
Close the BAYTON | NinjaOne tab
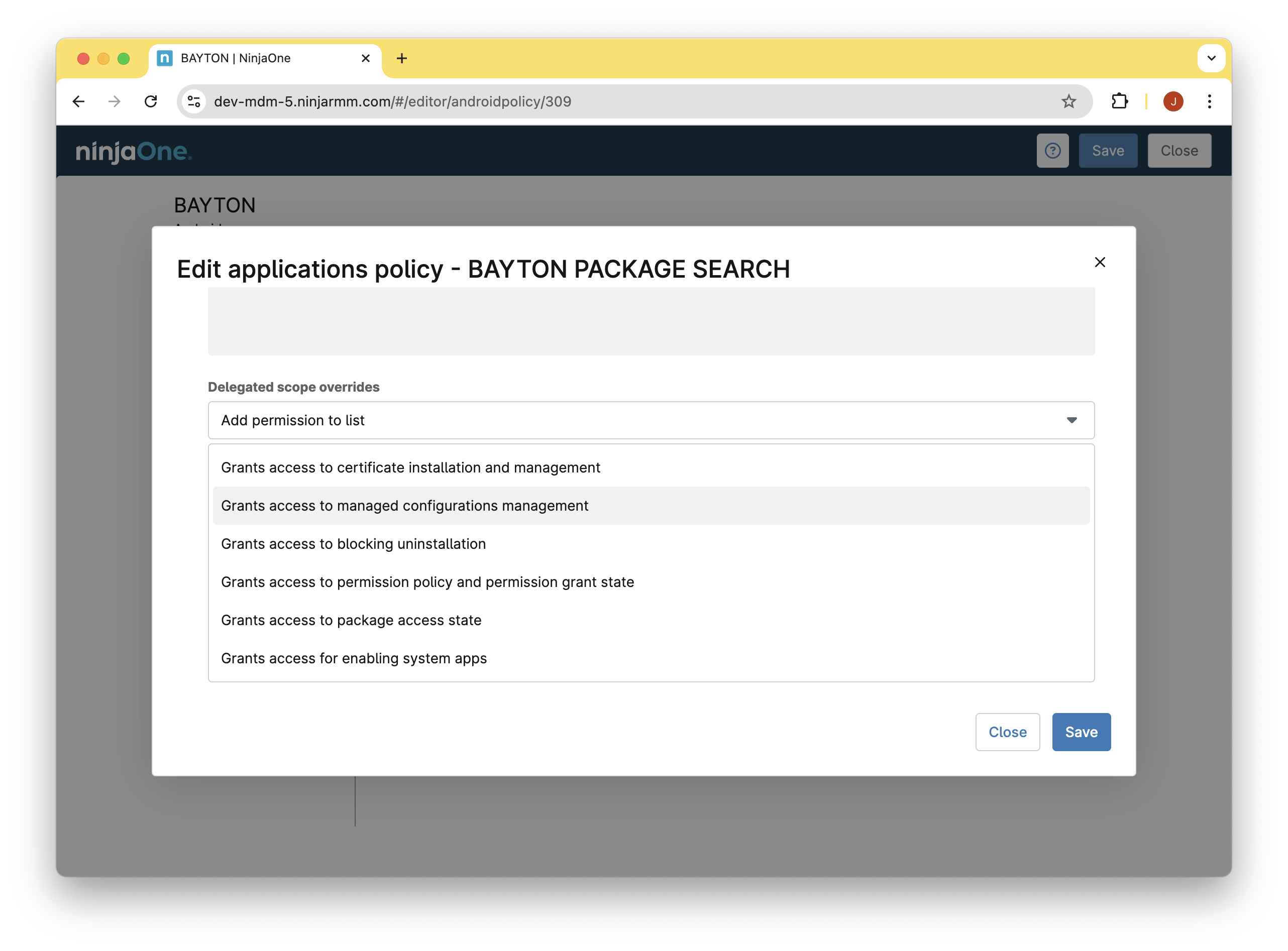(x=365, y=58)
